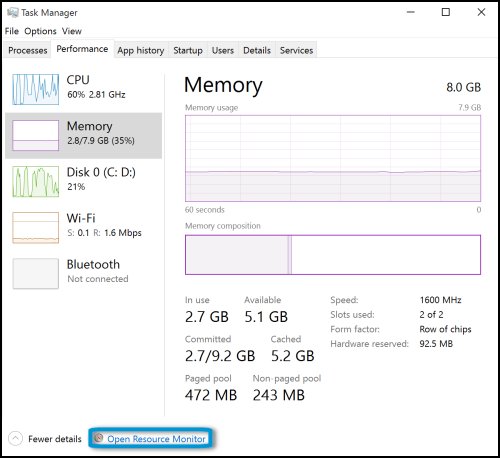500x458 pixels.
Task: Close the Task Manager window
Action: 481,12
